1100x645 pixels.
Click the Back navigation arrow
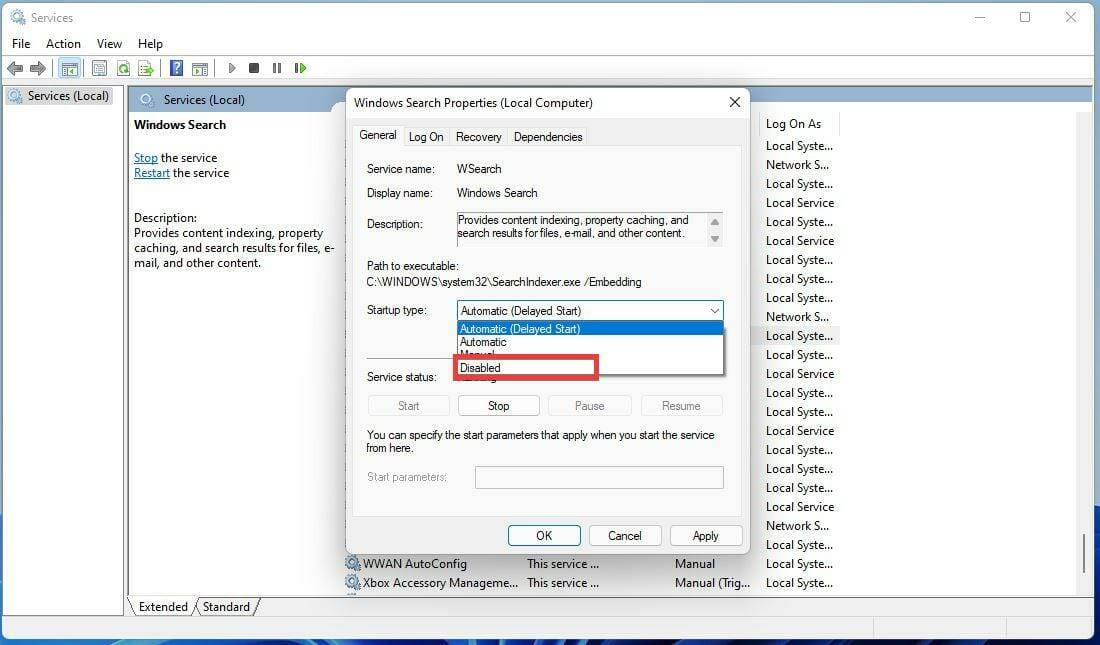click(x=16, y=68)
